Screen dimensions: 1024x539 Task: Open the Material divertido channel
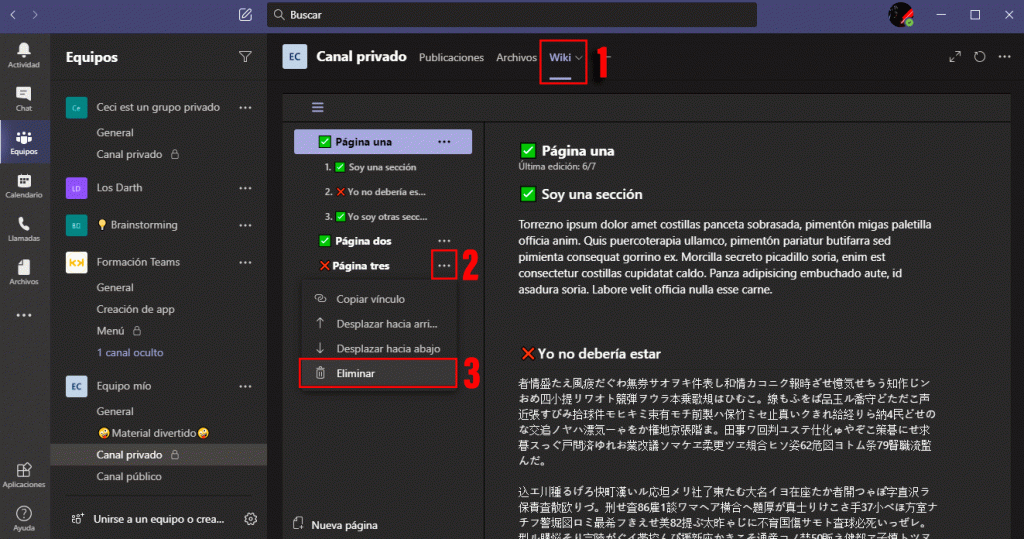153,433
